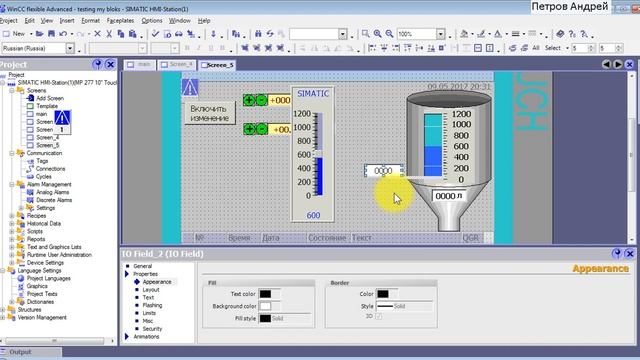The height and width of the screenshot is (360, 640).
Task: Select the Flashing properties entry
Action: [x=152, y=305]
